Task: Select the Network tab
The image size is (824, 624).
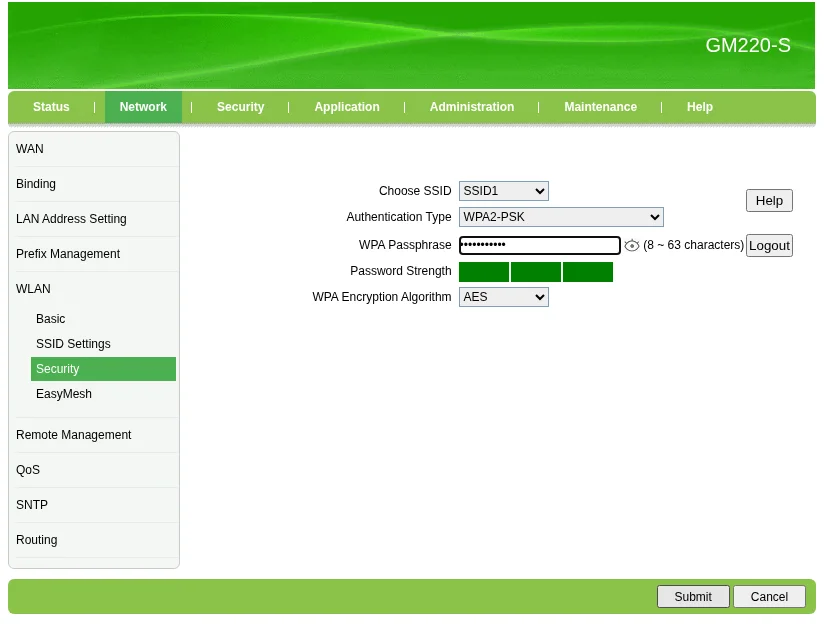Action: (143, 107)
